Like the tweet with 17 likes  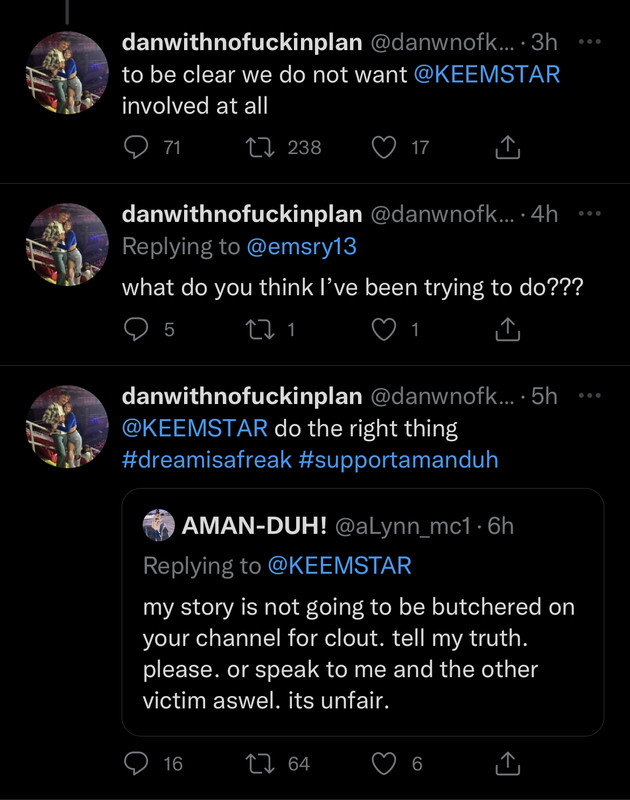click(x=384, y=147)
